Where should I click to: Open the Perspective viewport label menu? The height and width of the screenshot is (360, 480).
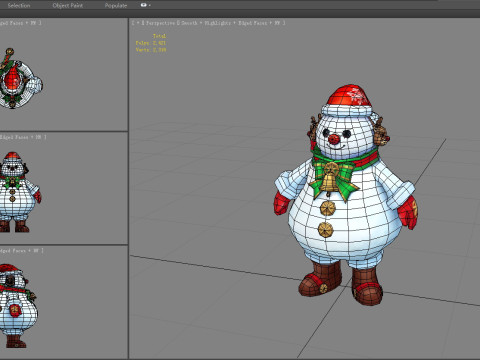click(x=160, y=23)
